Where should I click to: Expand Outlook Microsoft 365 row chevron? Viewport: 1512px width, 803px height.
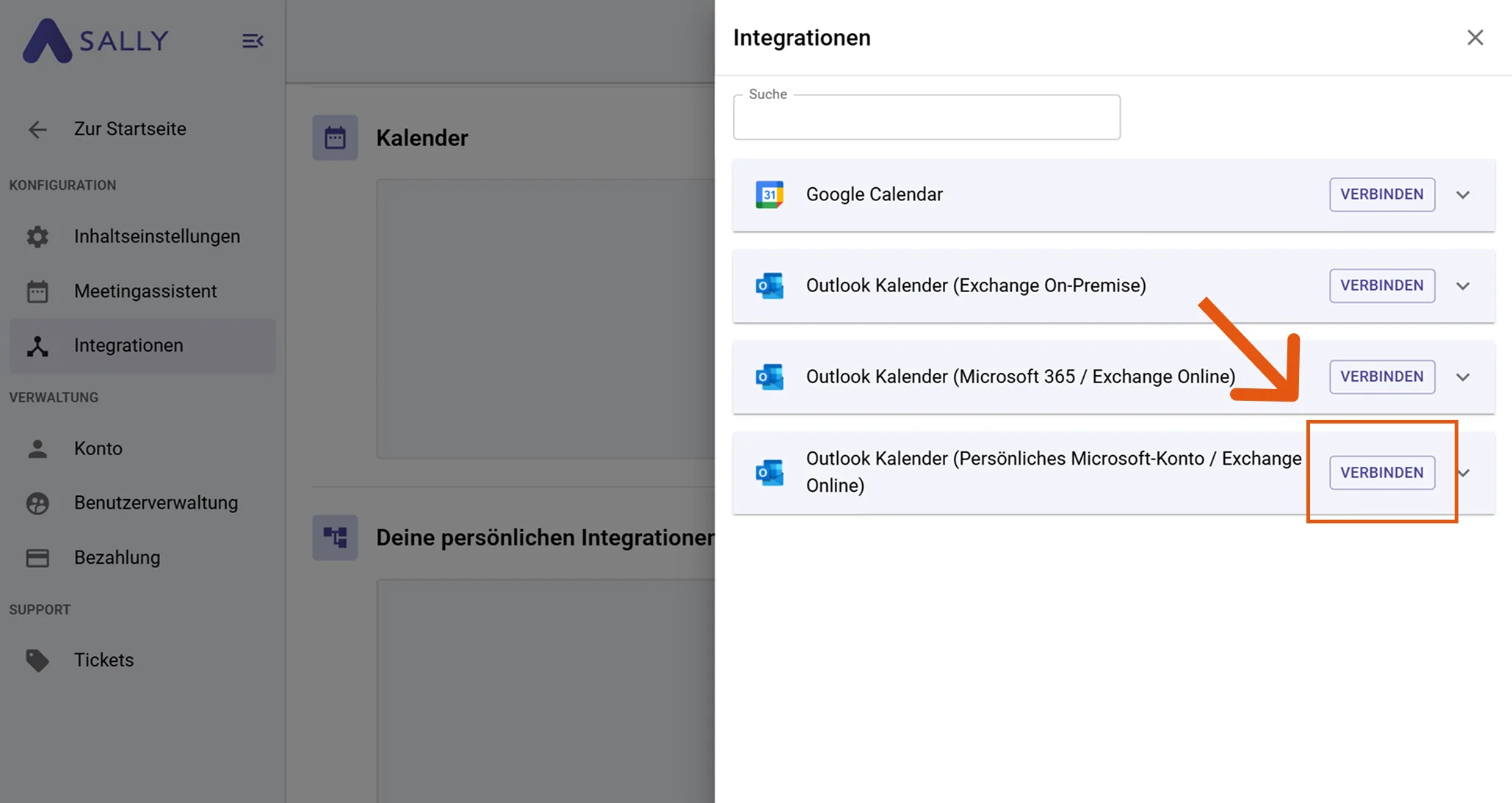[x=1463, y=377]
